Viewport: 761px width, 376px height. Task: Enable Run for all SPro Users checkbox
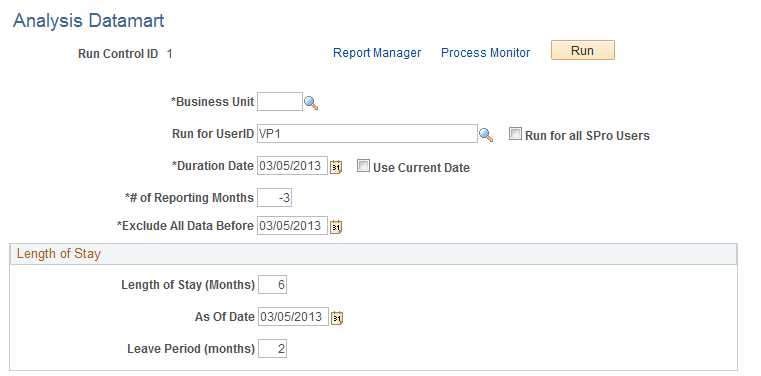coord(514,134)
